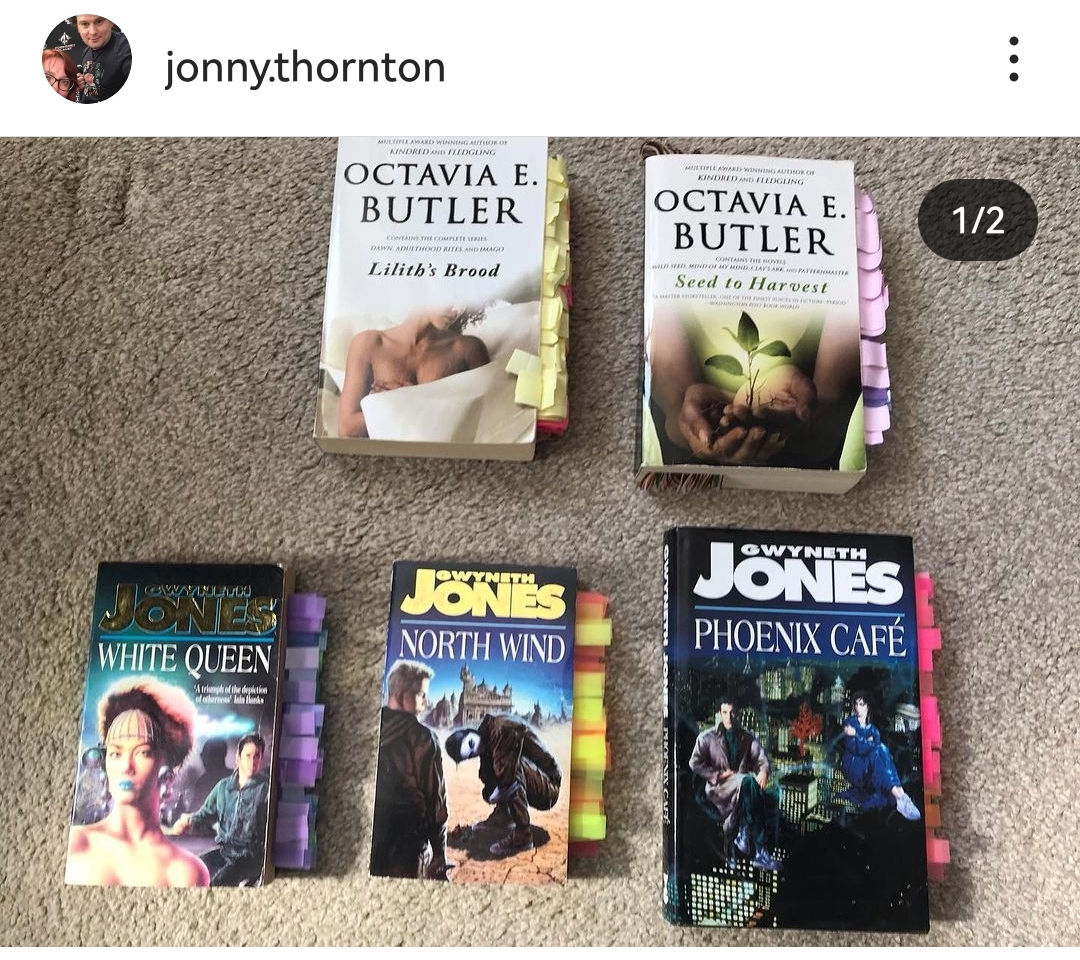
Task: Tap the jonny.thornton profile picture
Action: click(87, 60)
